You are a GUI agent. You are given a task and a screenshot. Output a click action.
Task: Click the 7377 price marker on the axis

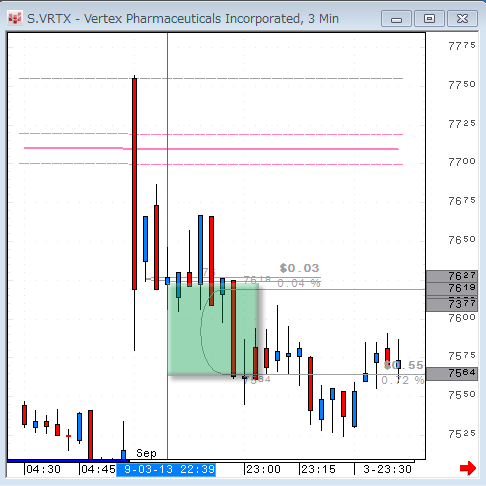pos(452,304)
